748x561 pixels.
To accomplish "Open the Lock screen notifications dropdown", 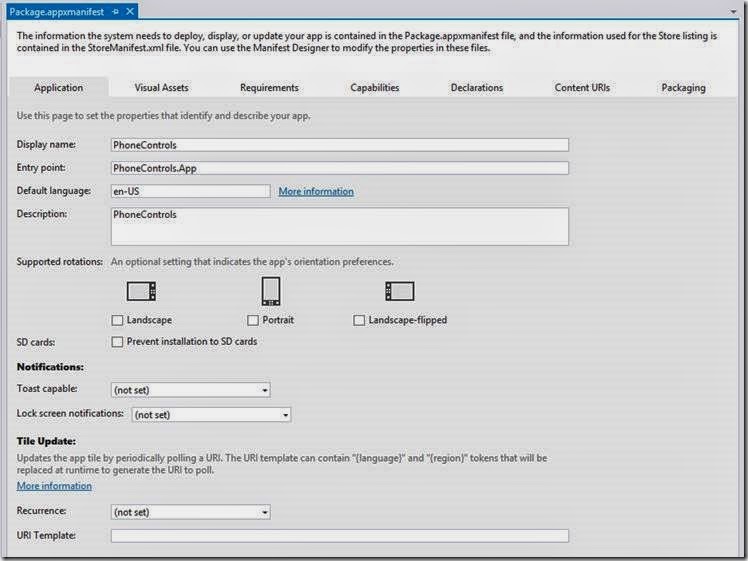I will pos(211,415).
